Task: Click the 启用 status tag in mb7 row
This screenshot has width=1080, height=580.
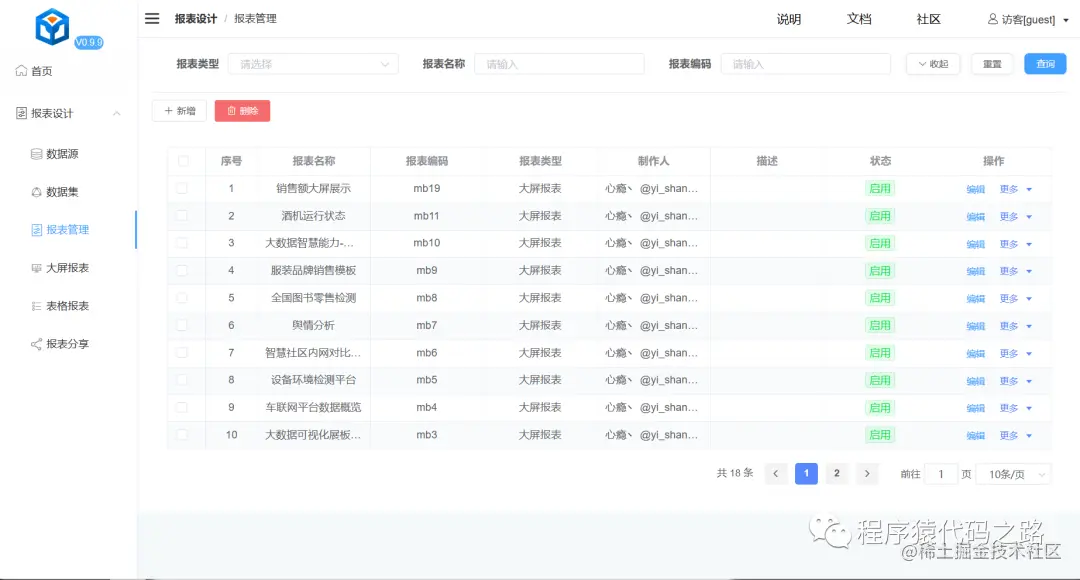Action: pos(880,325)
